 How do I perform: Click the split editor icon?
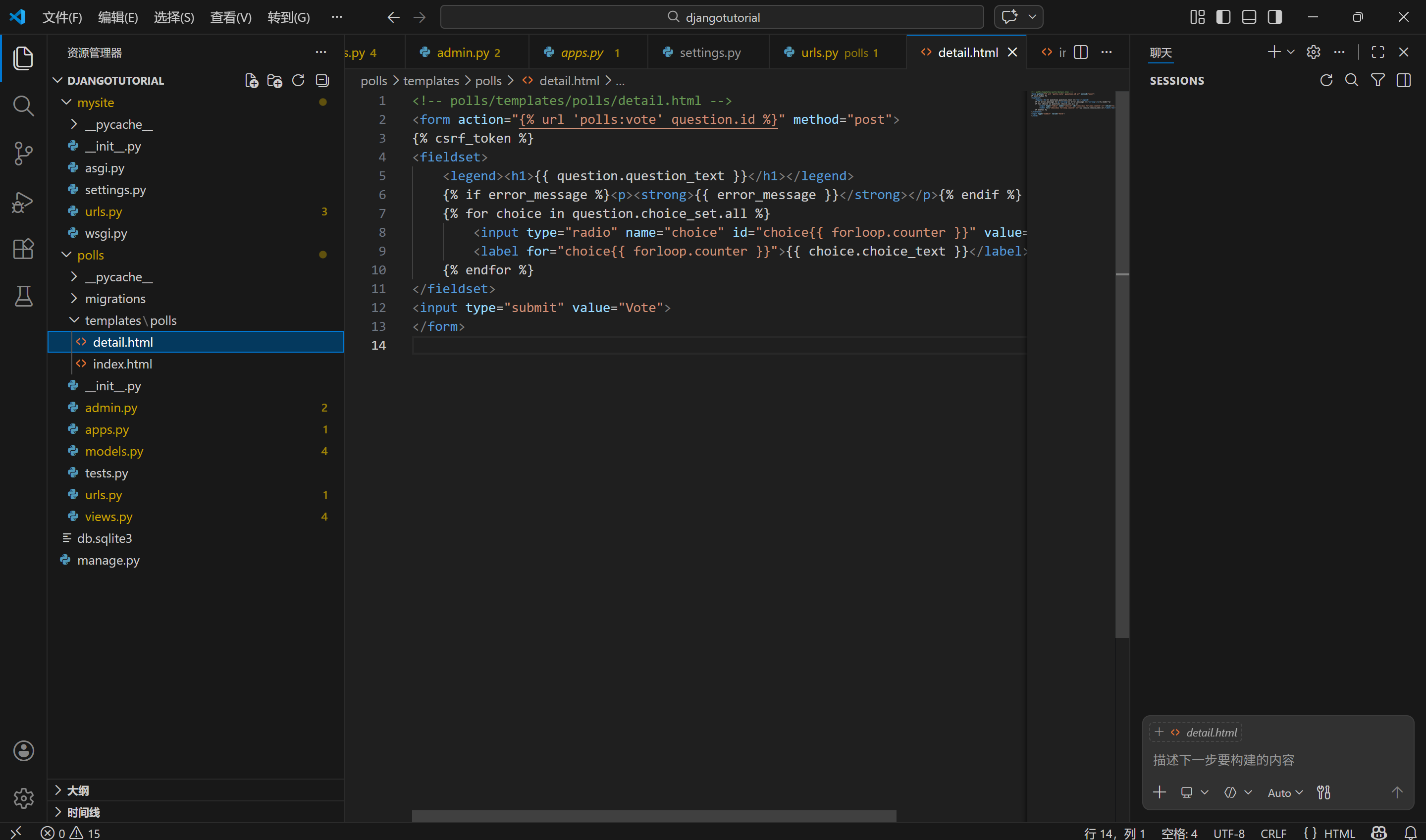1080,52
